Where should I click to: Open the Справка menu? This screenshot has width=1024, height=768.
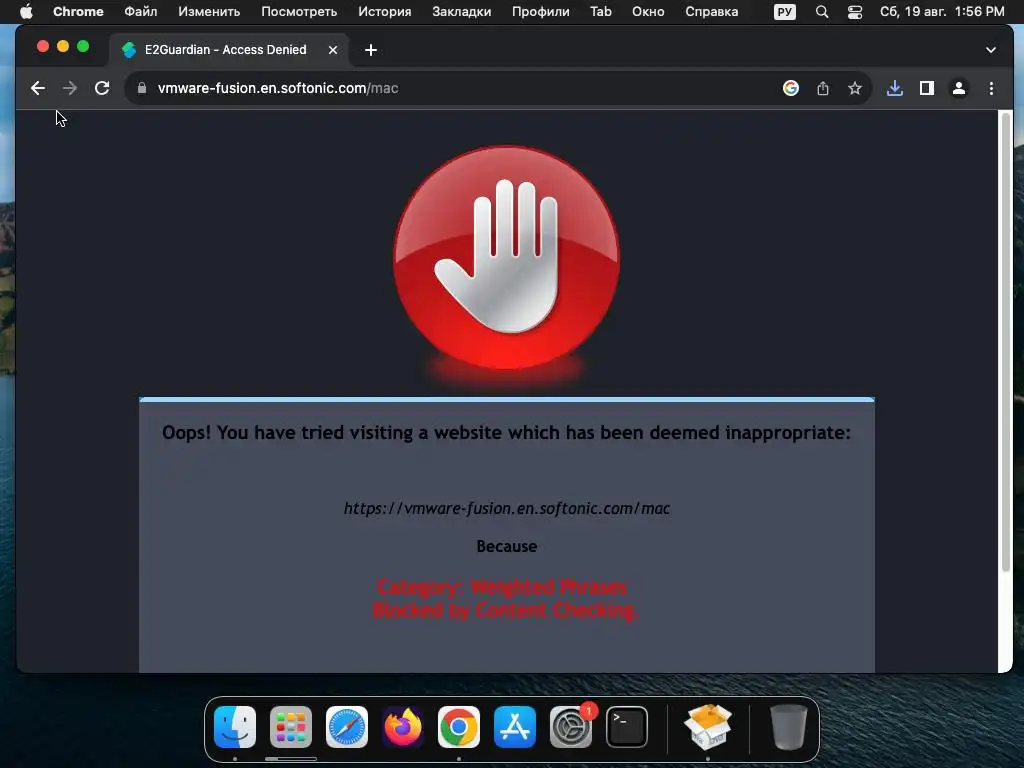click(712, 11)
